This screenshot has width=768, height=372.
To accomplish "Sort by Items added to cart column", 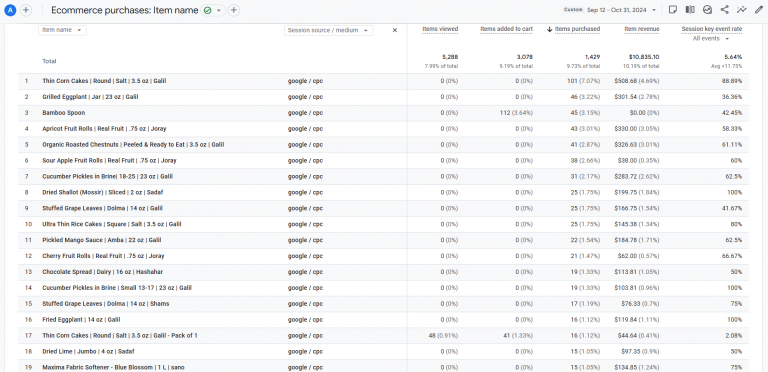I will 506,29.
